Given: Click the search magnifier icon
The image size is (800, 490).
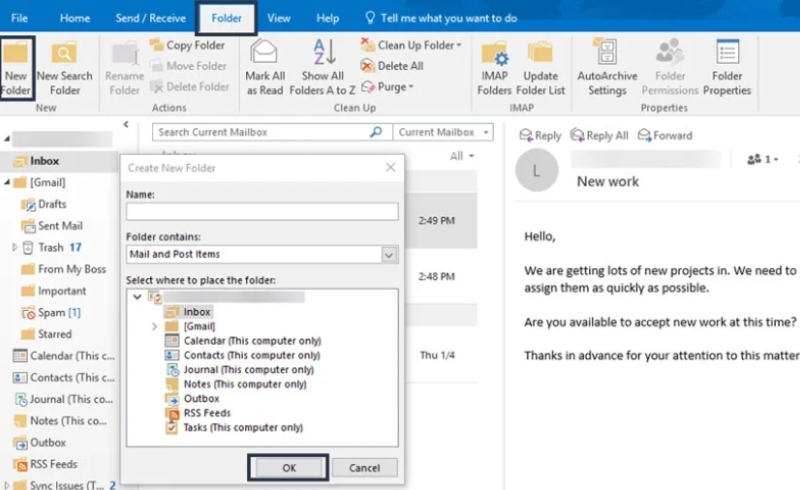Looking at the screenshot, I should (376, 132).
